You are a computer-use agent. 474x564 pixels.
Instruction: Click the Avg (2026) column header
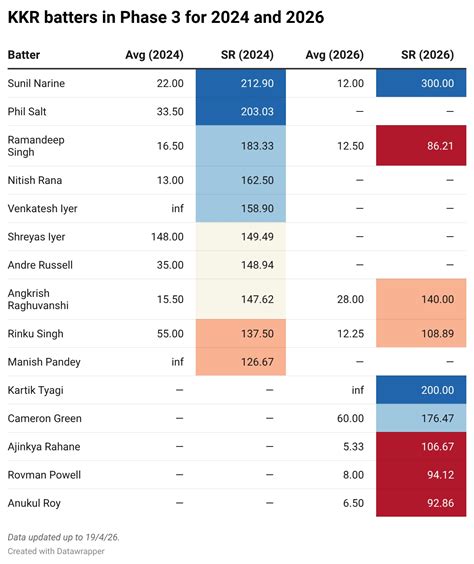pyautogui.click(x=334, y=55)
